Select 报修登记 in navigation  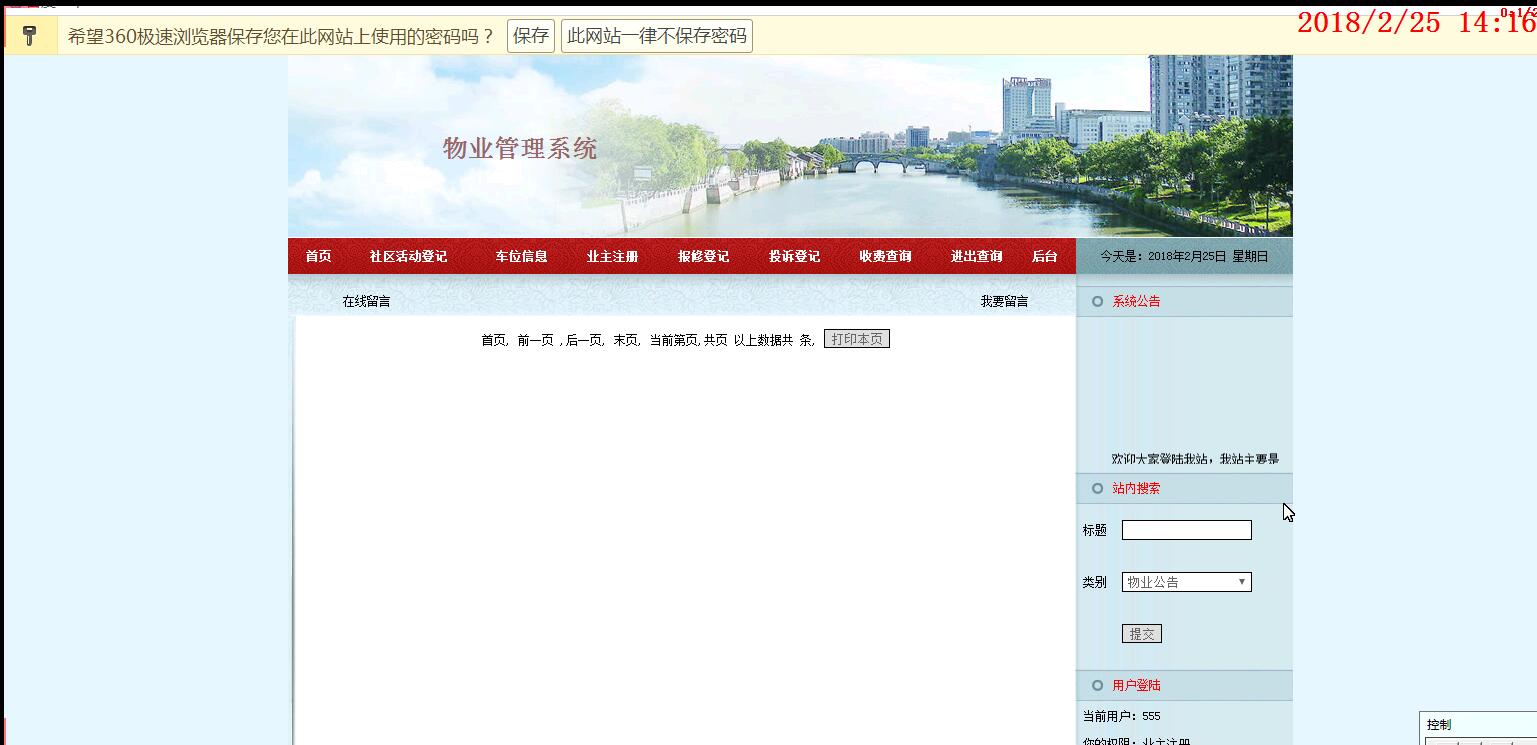click(703, 256)
